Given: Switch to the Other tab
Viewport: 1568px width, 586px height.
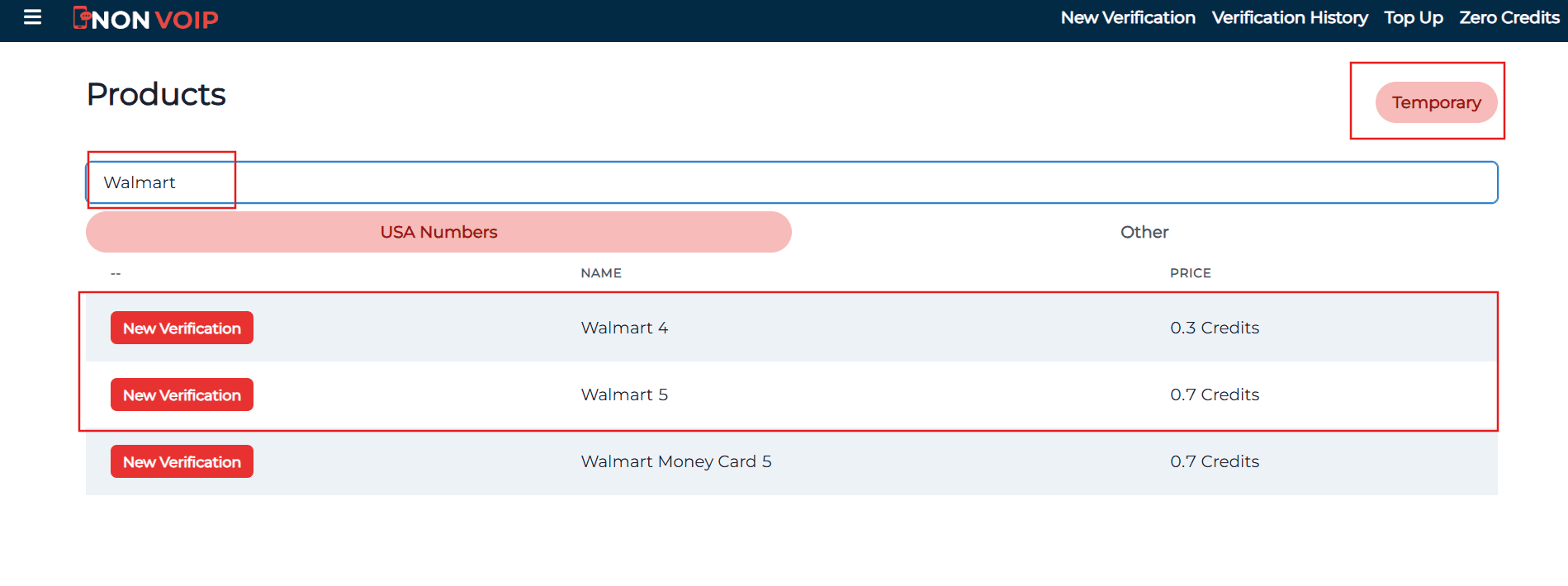Looking at the screenshot, I should (1144, 232).
